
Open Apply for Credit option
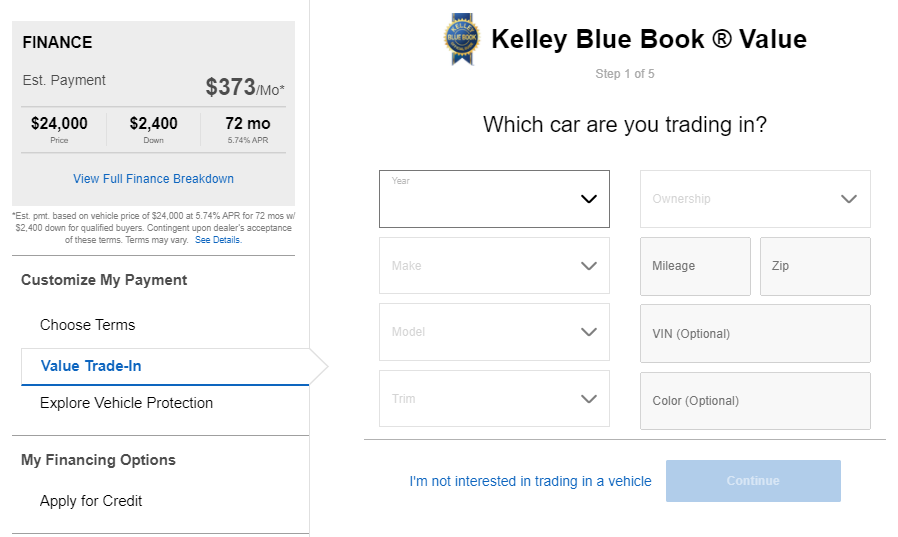pyautogui.click(x=91, y=501)
